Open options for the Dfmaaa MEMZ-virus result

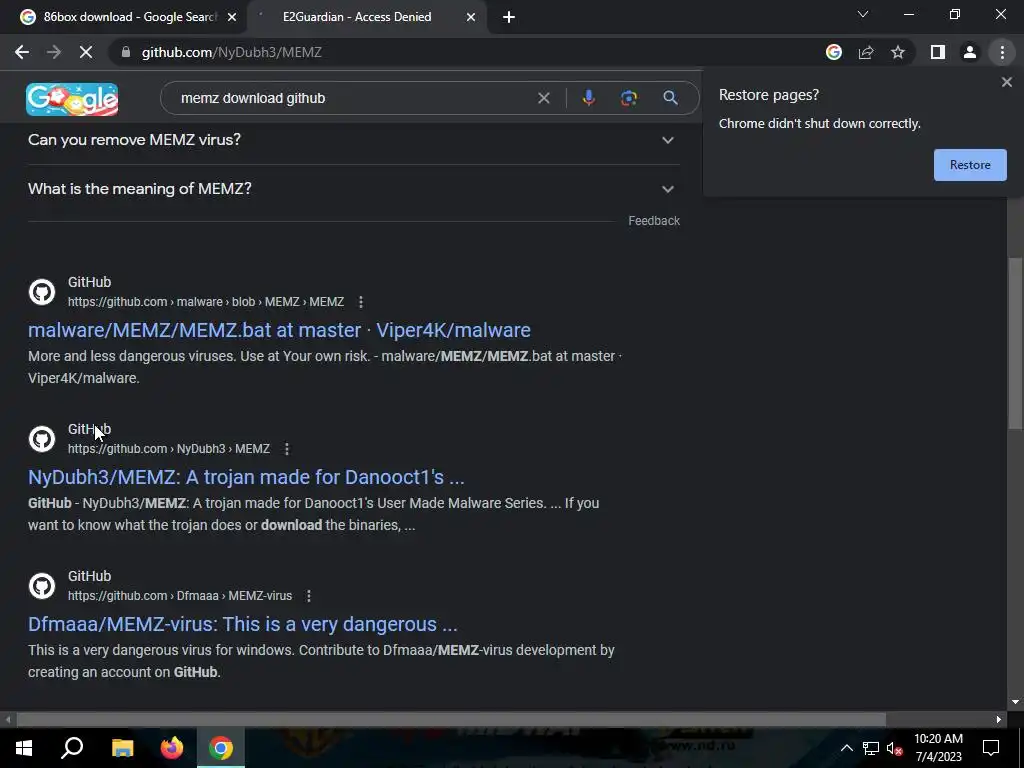(308, 596)
